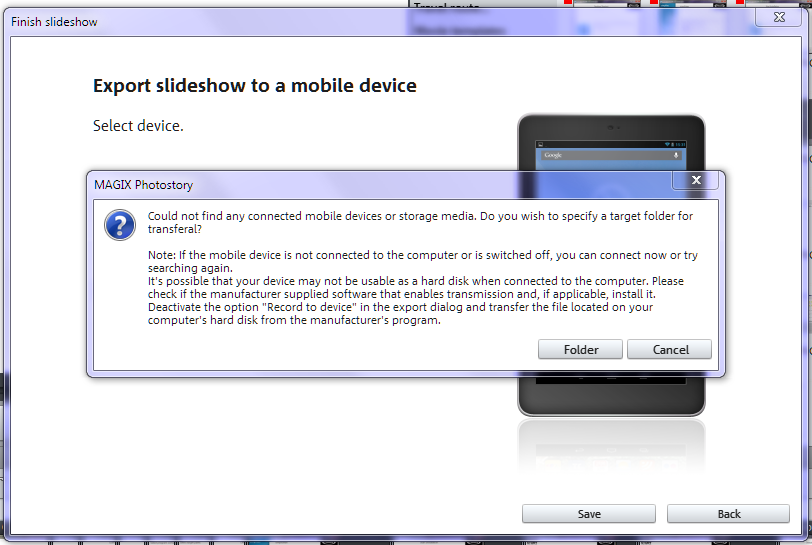Viewport: 812px width, 545px height.
Task: Click the blue question mark icon
Action: coord(120,225)
